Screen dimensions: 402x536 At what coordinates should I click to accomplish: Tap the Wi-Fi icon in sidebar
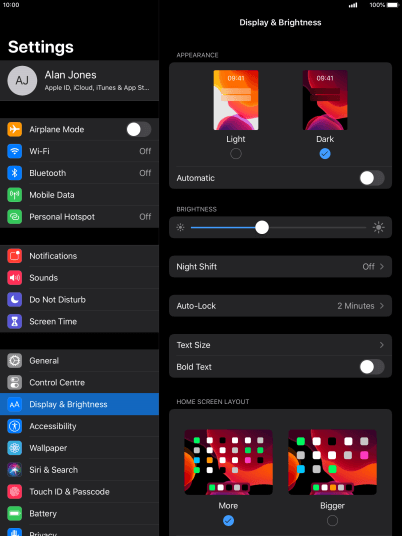tap(14, 151)
